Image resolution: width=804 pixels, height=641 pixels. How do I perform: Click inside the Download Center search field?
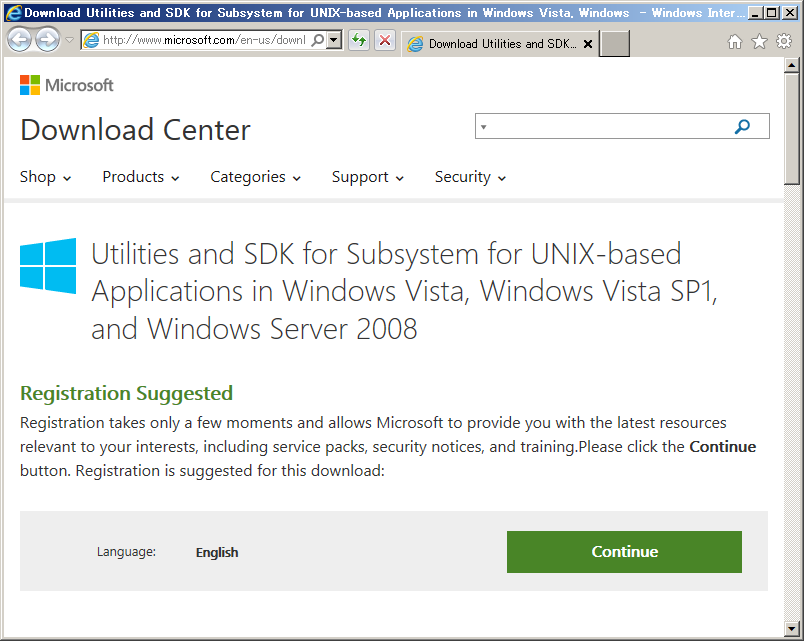[x=605, y=127]
